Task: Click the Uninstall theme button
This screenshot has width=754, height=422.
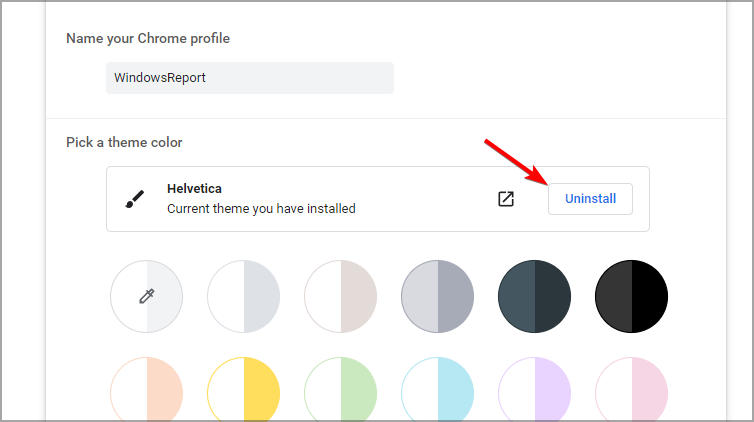Action: point(590,199)
